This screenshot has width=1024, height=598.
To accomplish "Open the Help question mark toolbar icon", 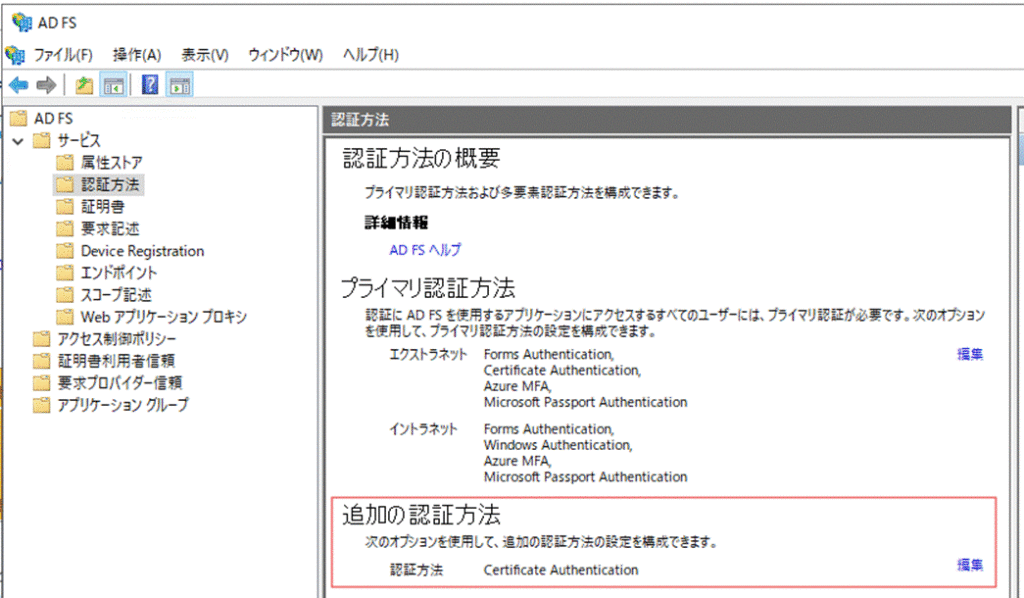I will [x=150, y=85].
